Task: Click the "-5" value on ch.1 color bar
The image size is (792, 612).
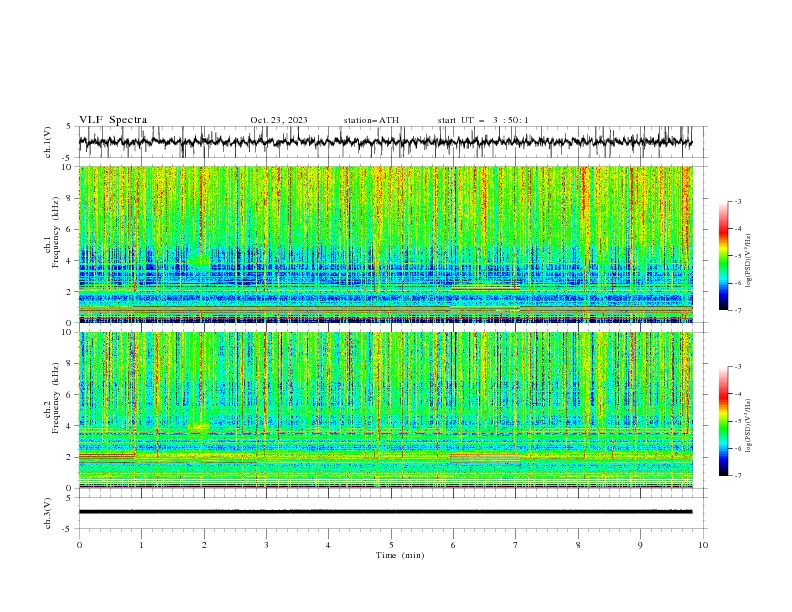Action: click(738, 256)
